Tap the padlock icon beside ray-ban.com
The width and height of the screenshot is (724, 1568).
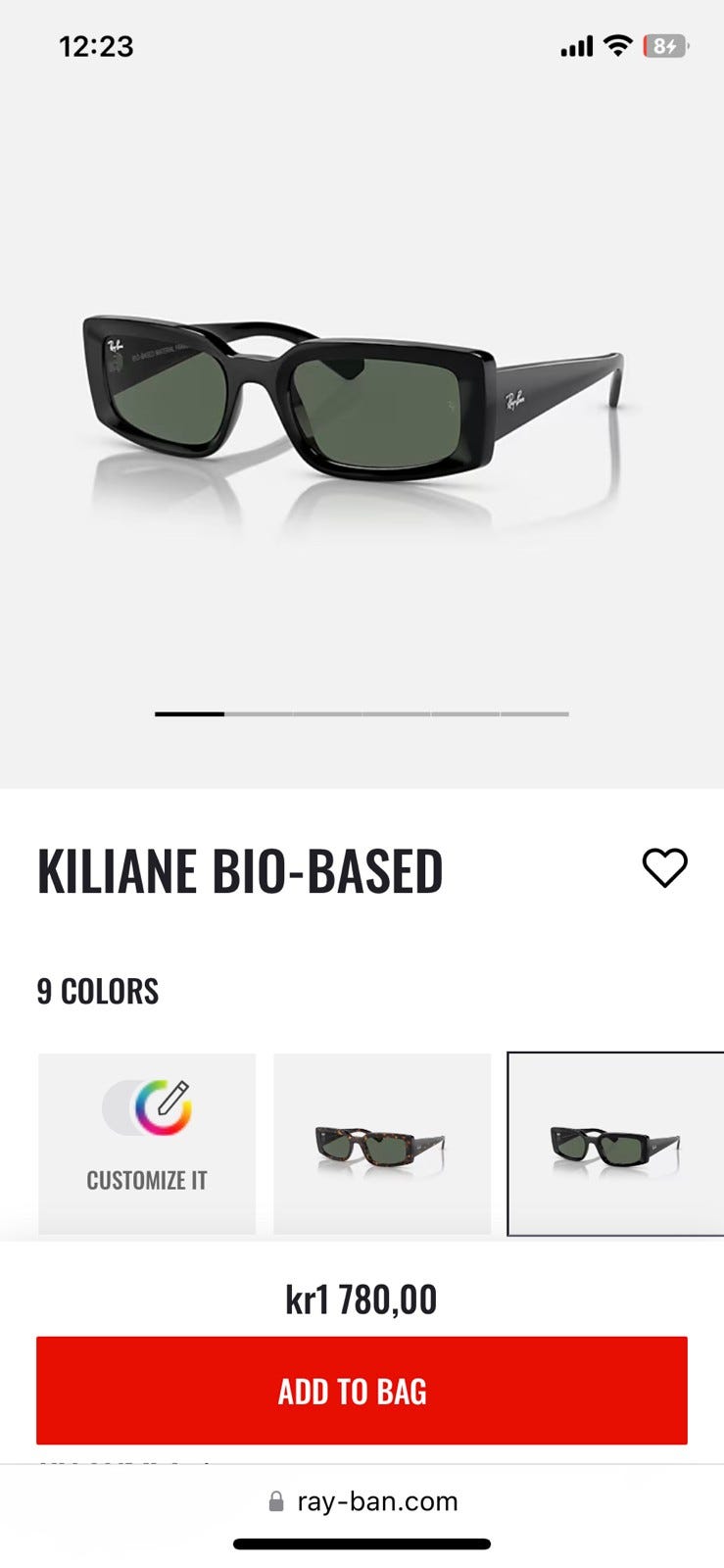tap(276, 1501)
